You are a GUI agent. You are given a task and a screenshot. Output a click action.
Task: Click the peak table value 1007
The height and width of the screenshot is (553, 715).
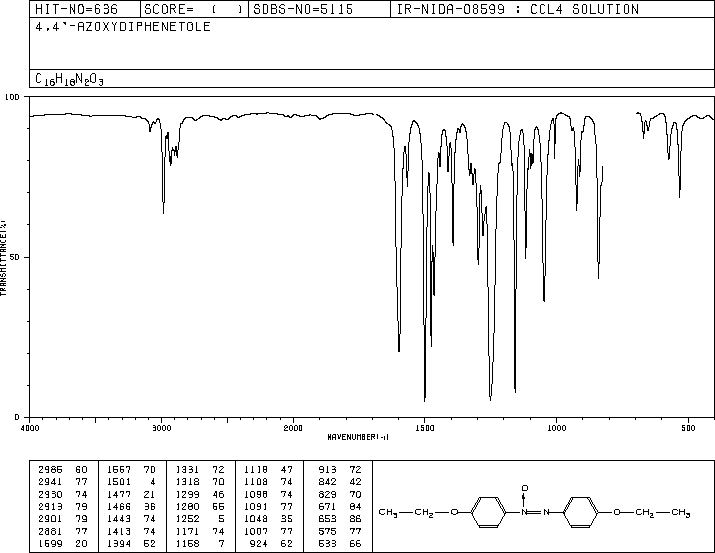[x=256, y=531]
